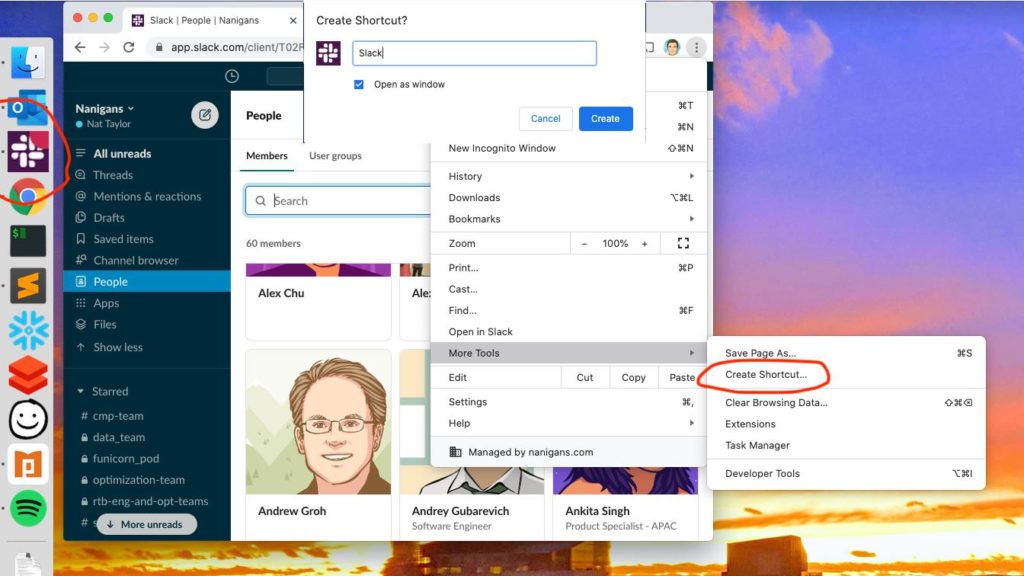Screen dimensions: 1024x576
Task: Open Andrew Groh's profile photo
Action: click(319, 423)
